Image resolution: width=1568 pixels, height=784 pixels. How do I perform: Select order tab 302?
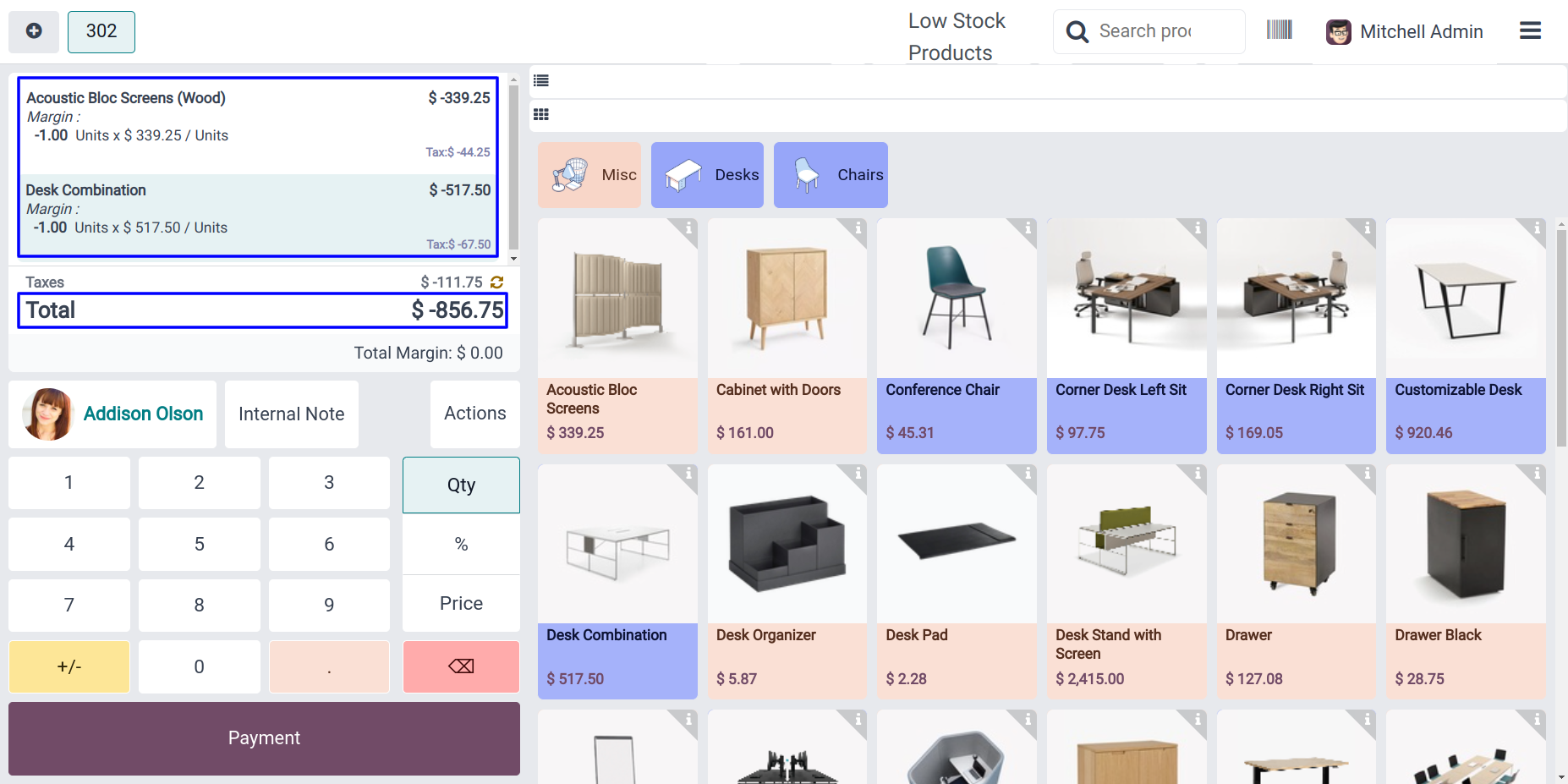coord(101,31)
